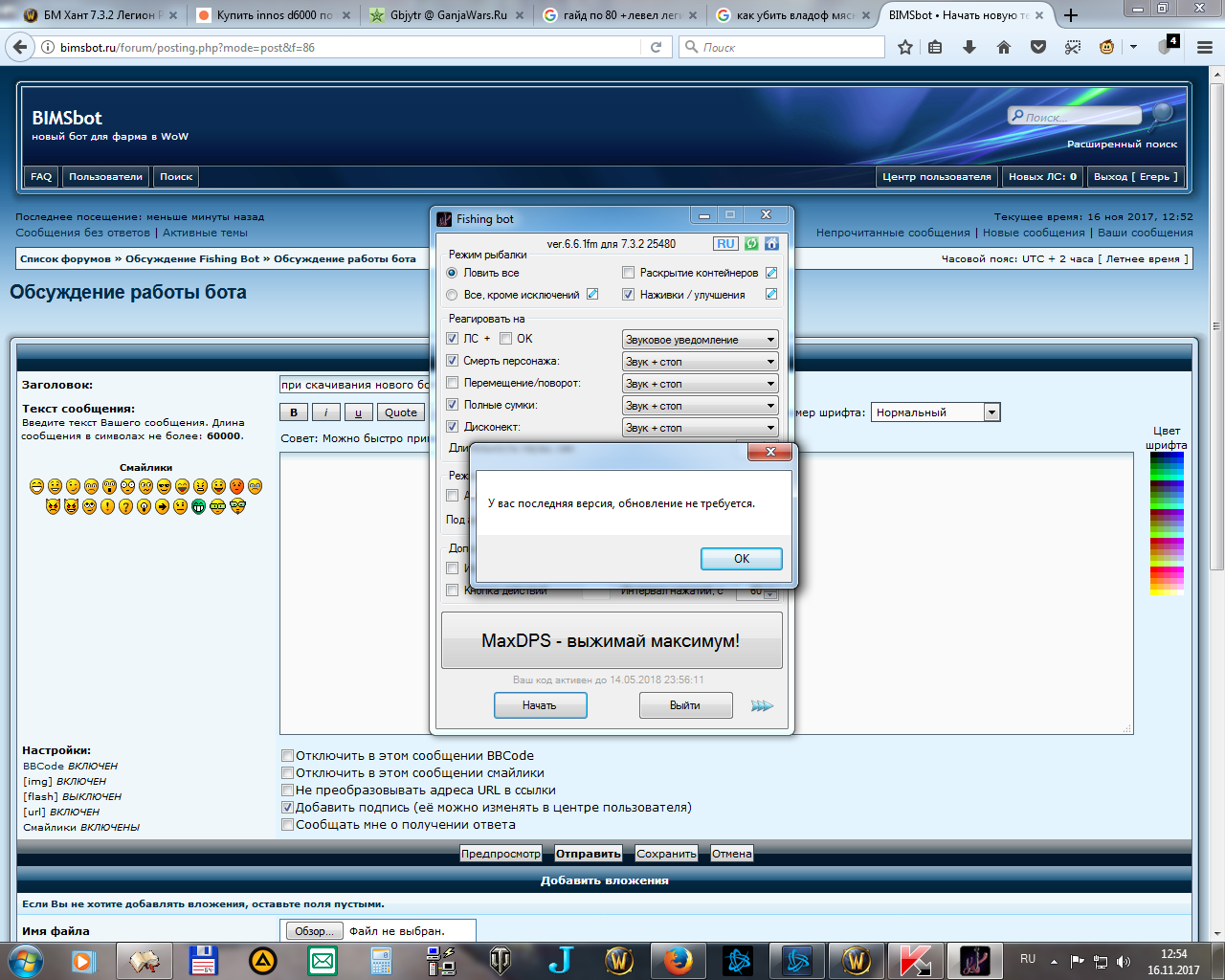The height and width of the screenshot is (980, 1225).
Task: Switch to 'БМ Хант 7.3.2 Легион' tab
Action: pyautogui.click(x=100, y=15)
